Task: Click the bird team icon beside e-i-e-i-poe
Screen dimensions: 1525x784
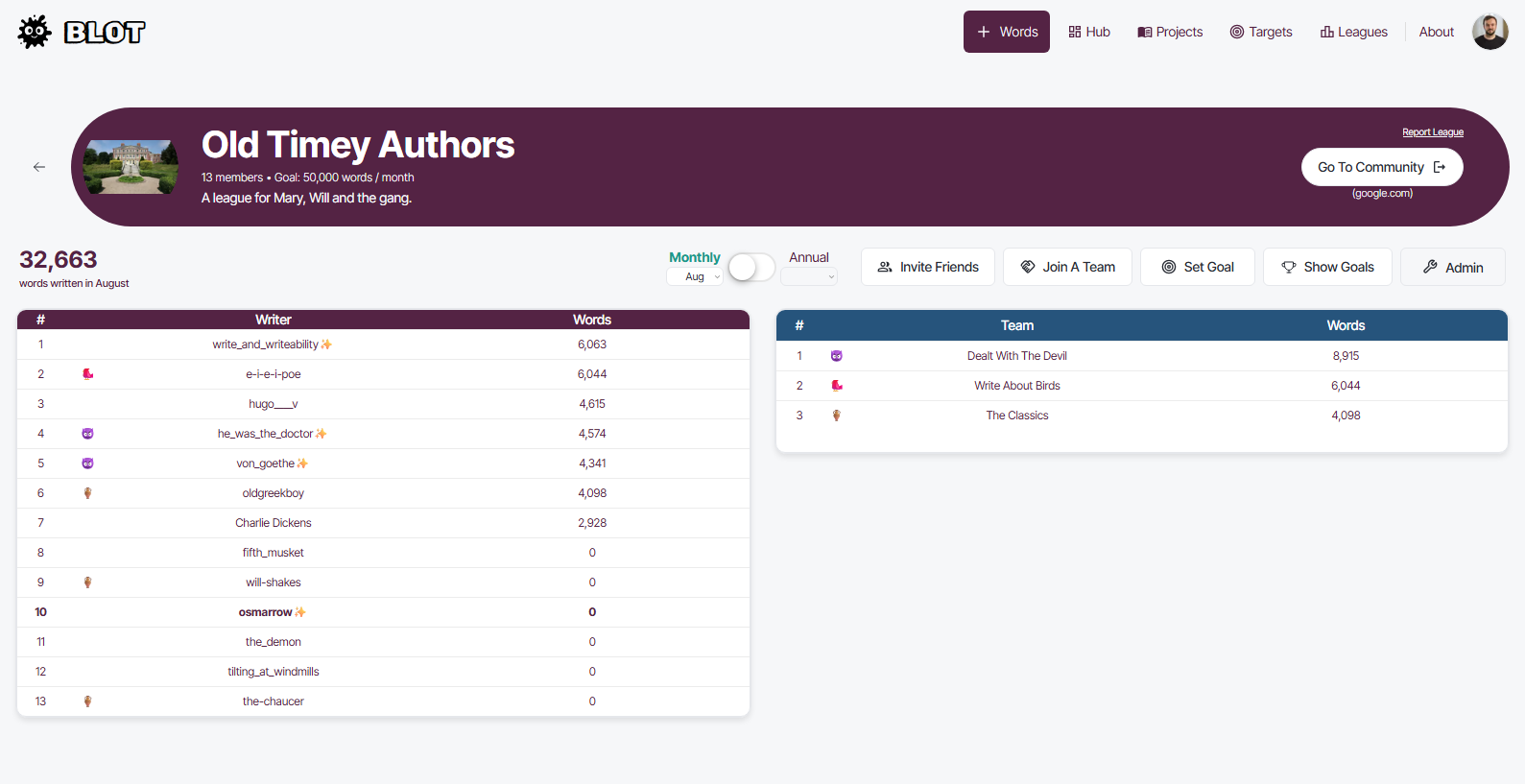Action: point(88,374)
